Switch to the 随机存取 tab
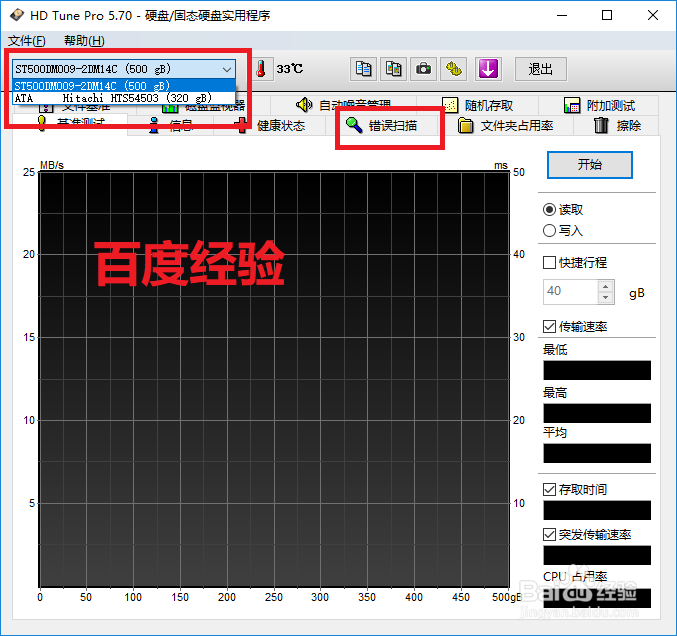Screen dimensions: 677x636 click(x=478, y=105)
